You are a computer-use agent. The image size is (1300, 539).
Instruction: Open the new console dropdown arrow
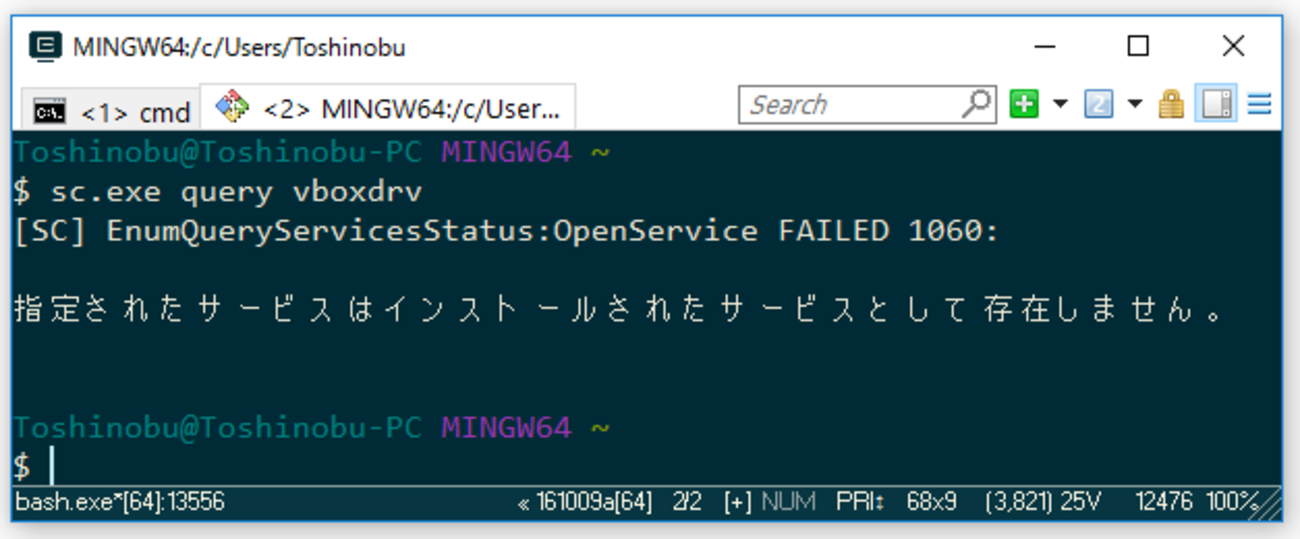[1060, 104]
